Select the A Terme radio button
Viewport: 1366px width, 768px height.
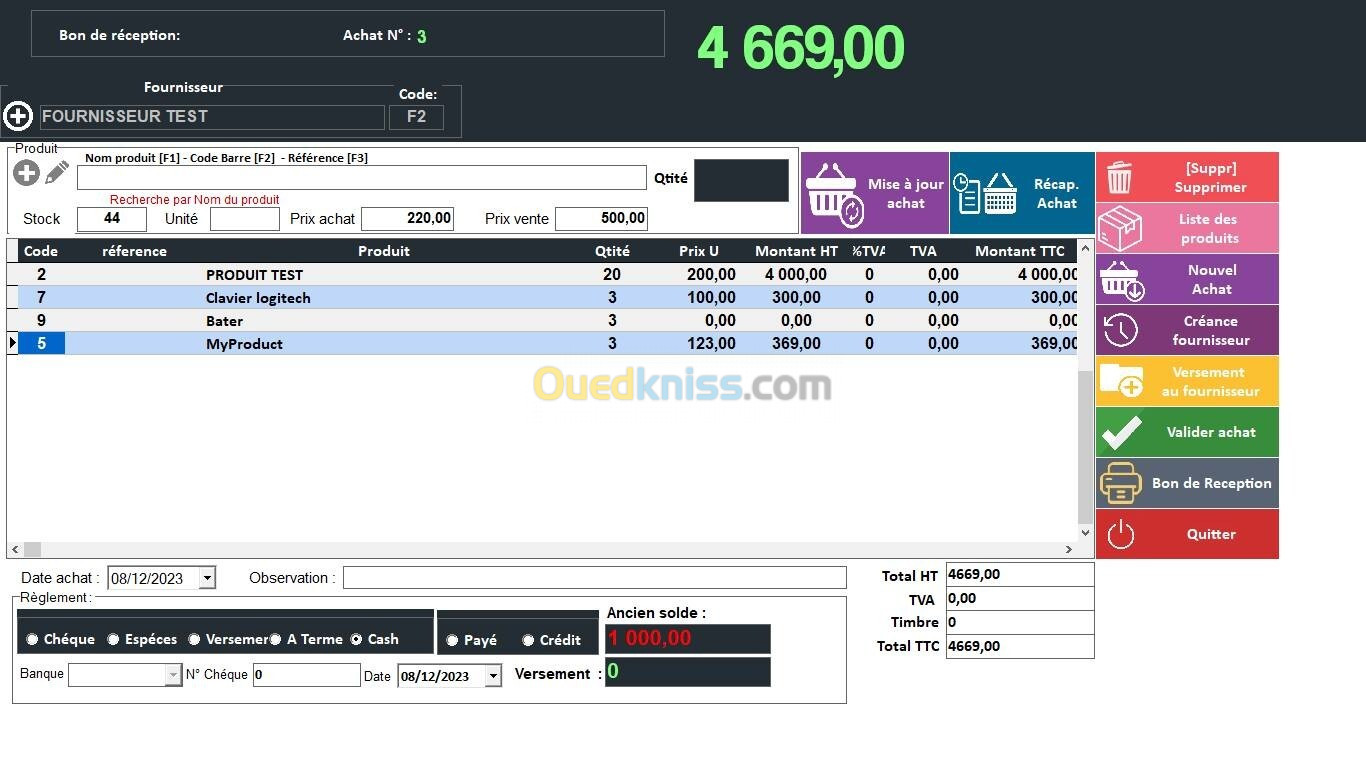(x=275, y=639)
